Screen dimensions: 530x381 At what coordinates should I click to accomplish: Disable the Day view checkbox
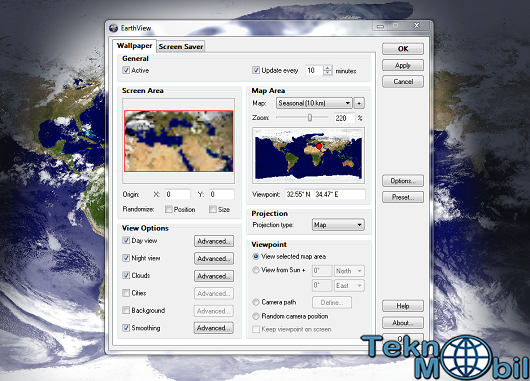tap(126, 240)
